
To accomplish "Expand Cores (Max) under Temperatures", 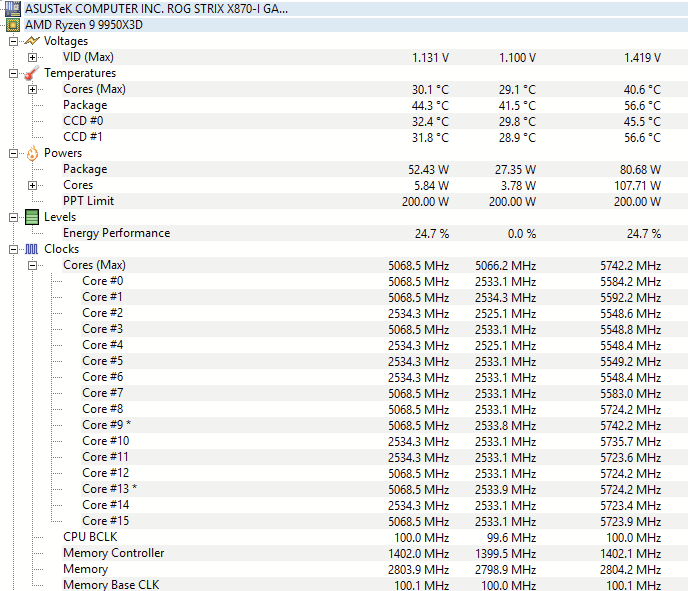I will click(x=32, y=89).
